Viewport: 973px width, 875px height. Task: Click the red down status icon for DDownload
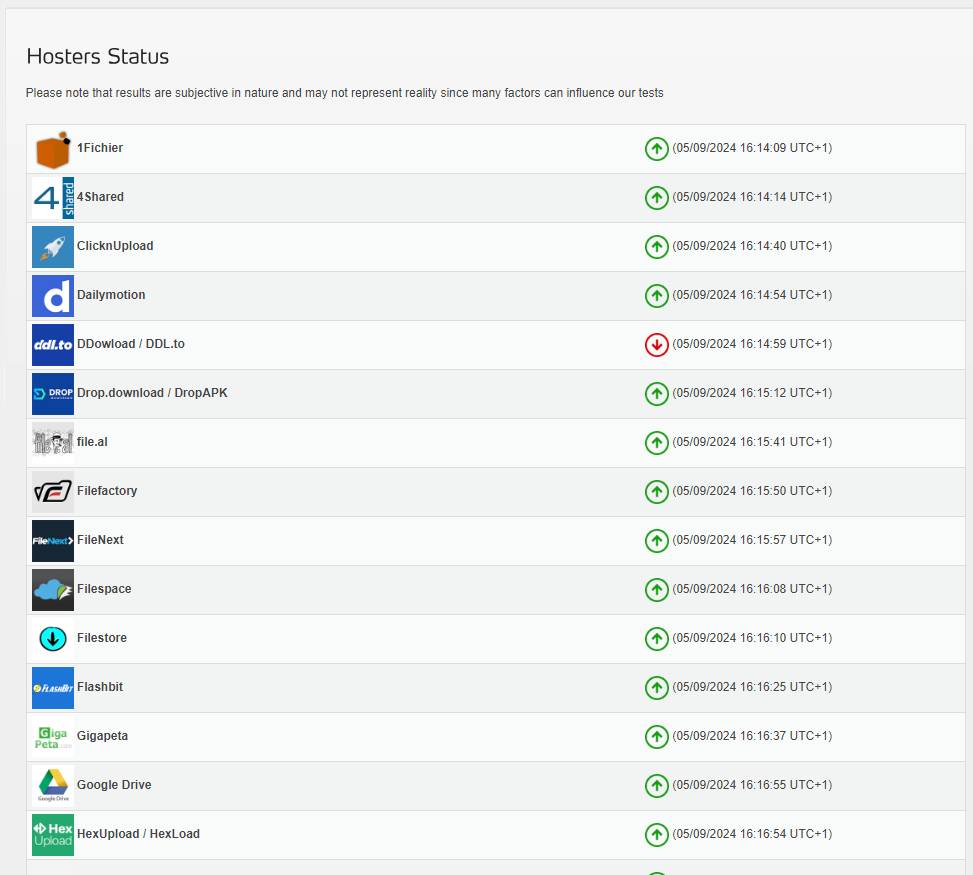point(657,345)
